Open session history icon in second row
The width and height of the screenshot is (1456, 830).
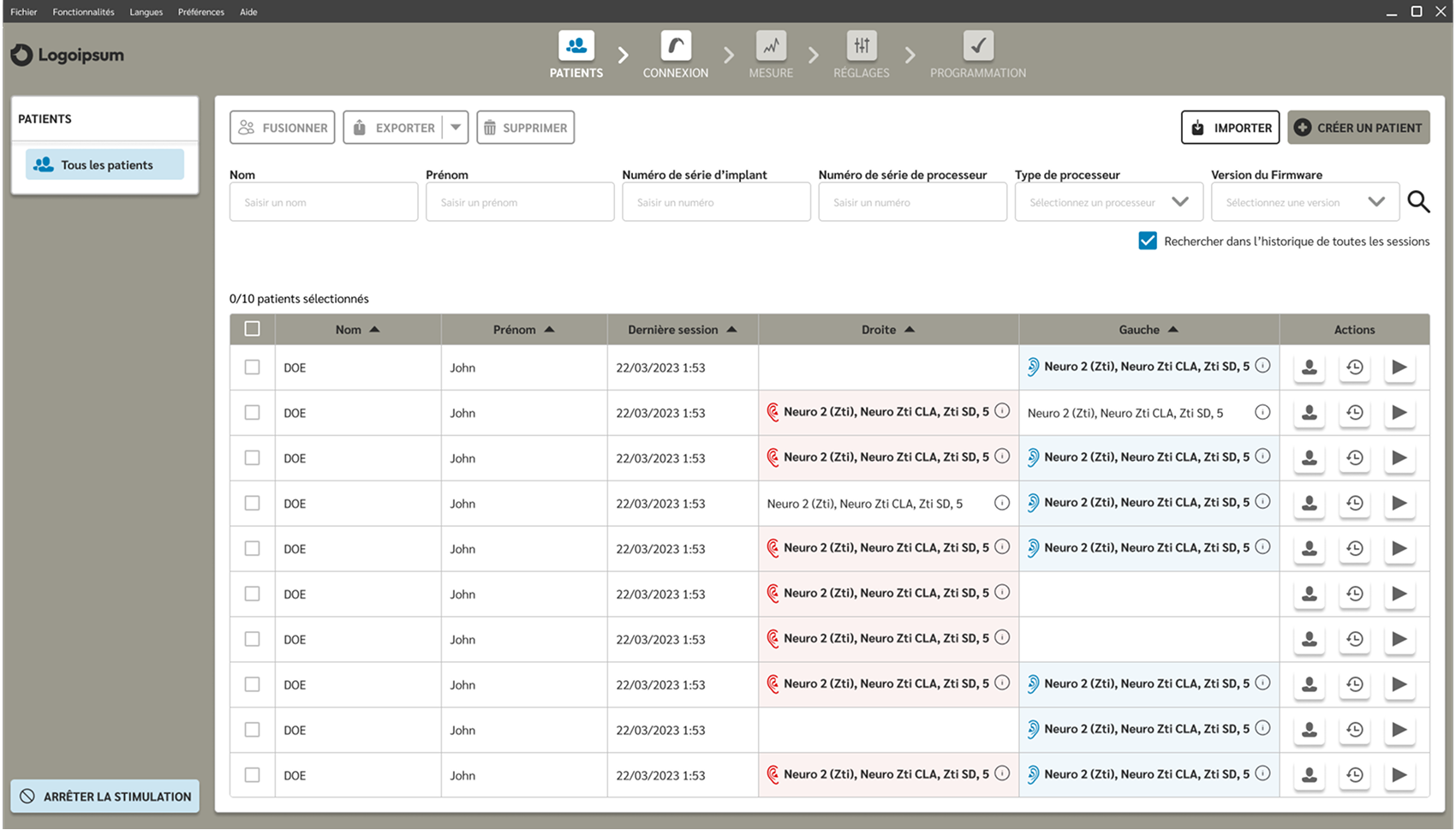1355,413
